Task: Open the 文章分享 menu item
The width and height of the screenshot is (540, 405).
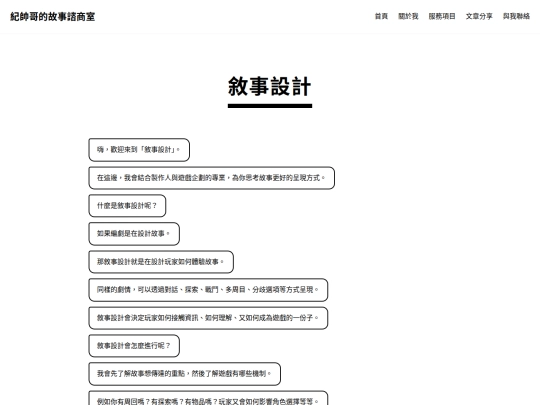Action: click(x=479, y=16)
